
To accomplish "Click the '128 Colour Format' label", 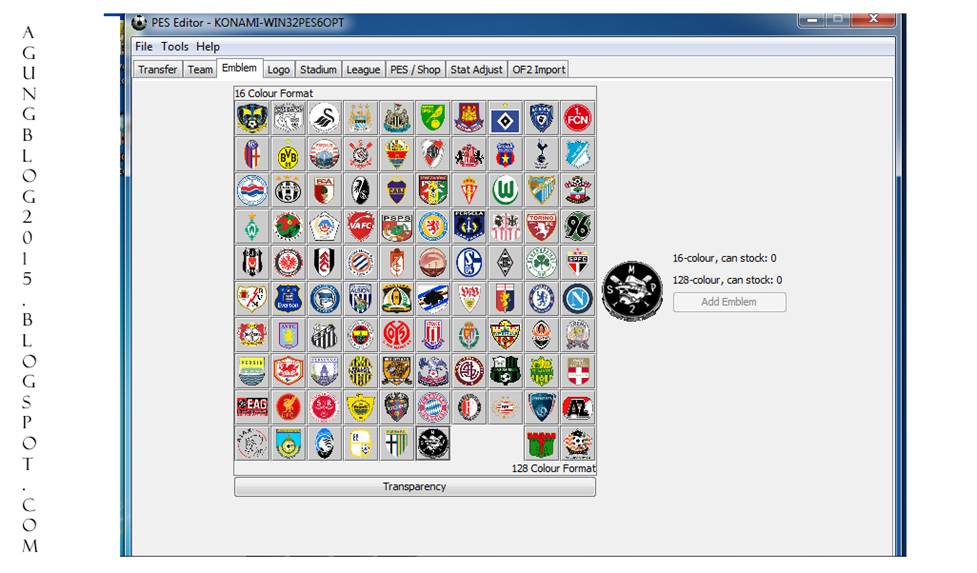I will click(x=553, y=468).
